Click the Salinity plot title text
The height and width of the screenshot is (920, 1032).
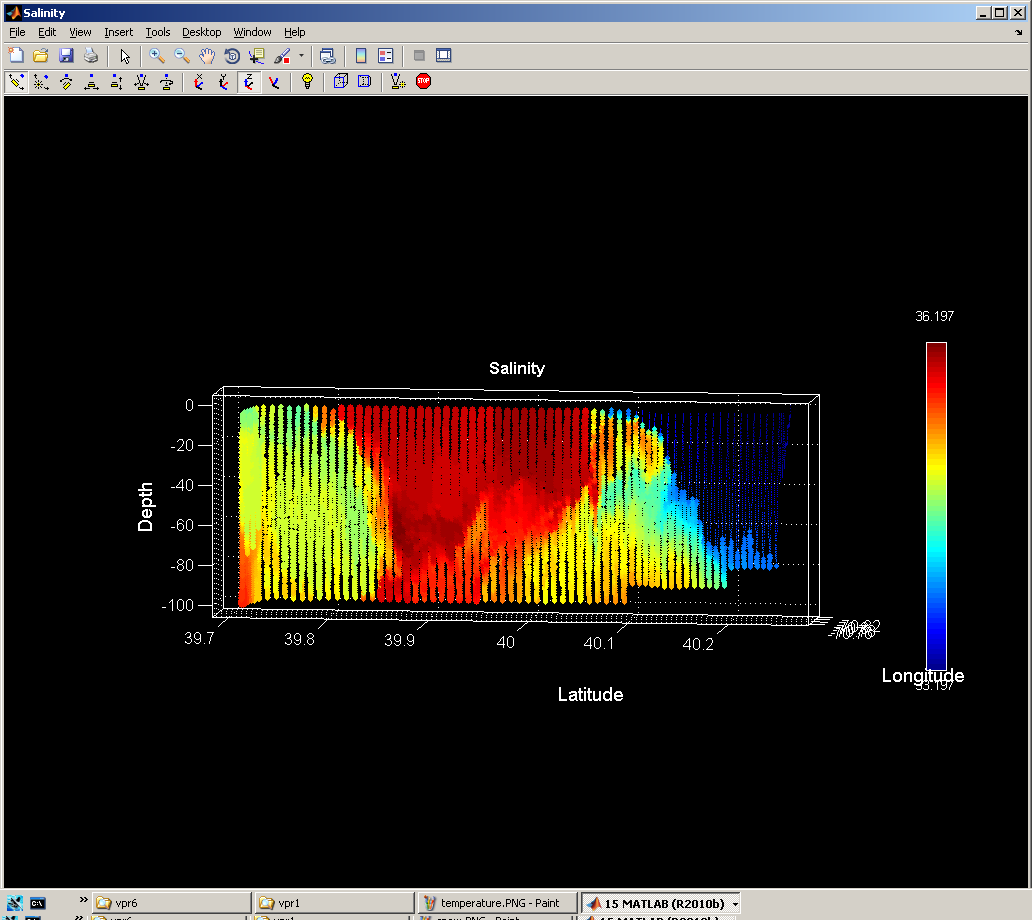(516, 368)
